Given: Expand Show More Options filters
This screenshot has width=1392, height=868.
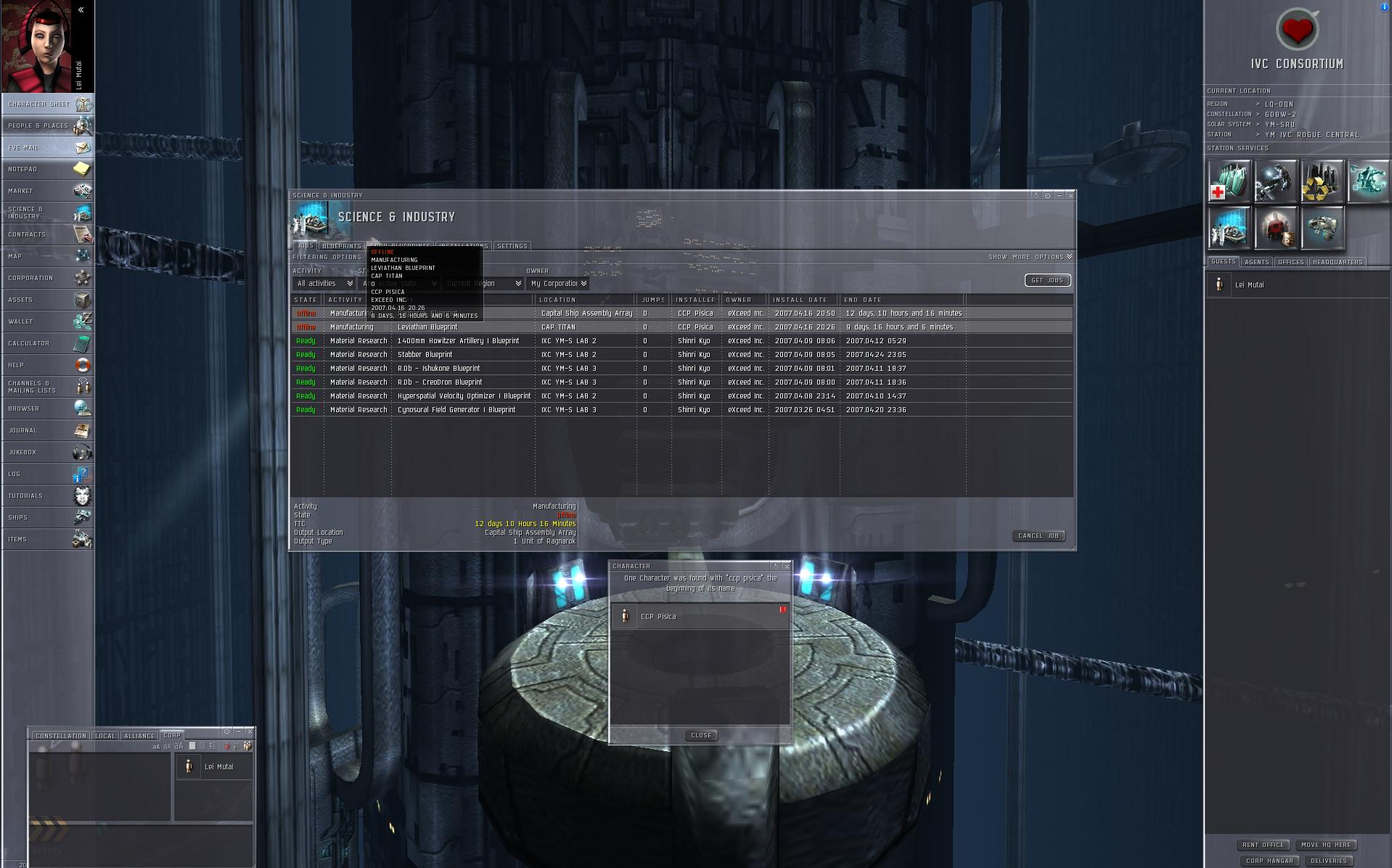Looking at the screenshot, I should 1031,257.
